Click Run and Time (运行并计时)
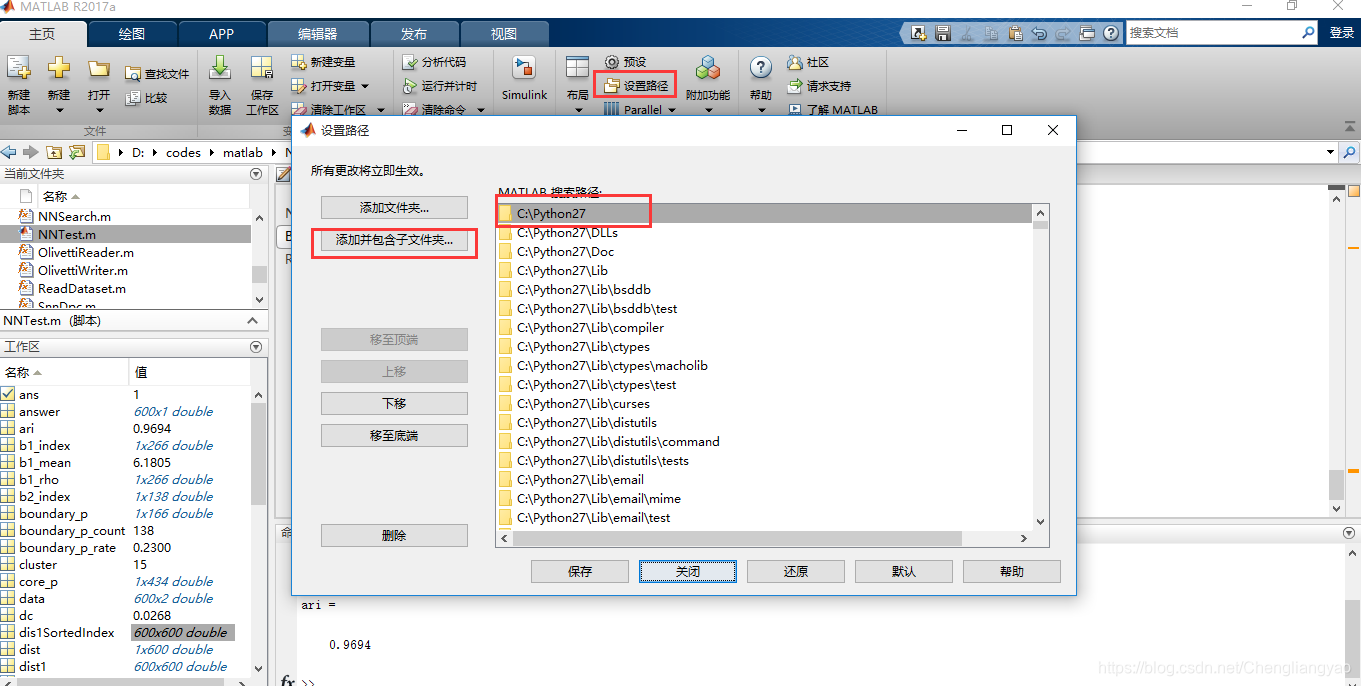 click(x=440, y=86)
